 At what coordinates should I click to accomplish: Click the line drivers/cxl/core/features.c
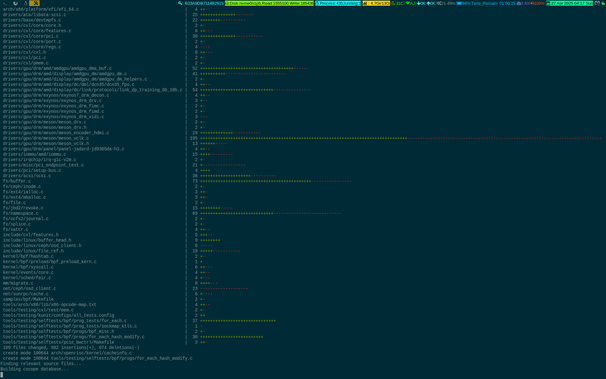click(x=37, y=31)
